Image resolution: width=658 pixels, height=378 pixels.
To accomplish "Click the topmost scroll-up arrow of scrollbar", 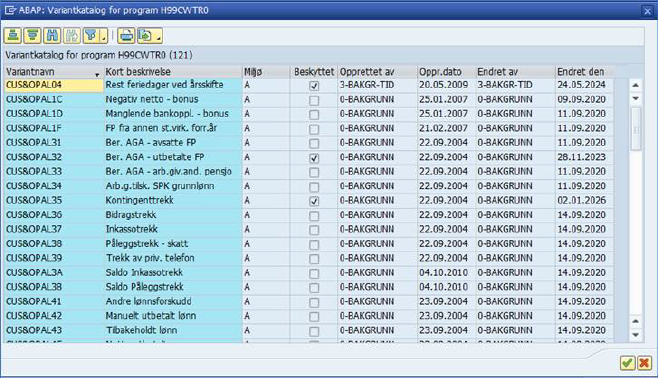I will tap(636, 85).
